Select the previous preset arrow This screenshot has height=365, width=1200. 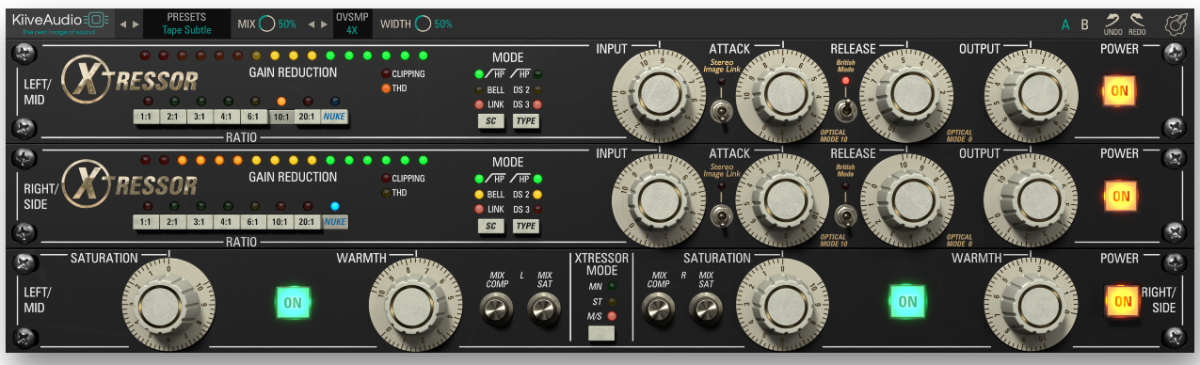click(123, 23)
